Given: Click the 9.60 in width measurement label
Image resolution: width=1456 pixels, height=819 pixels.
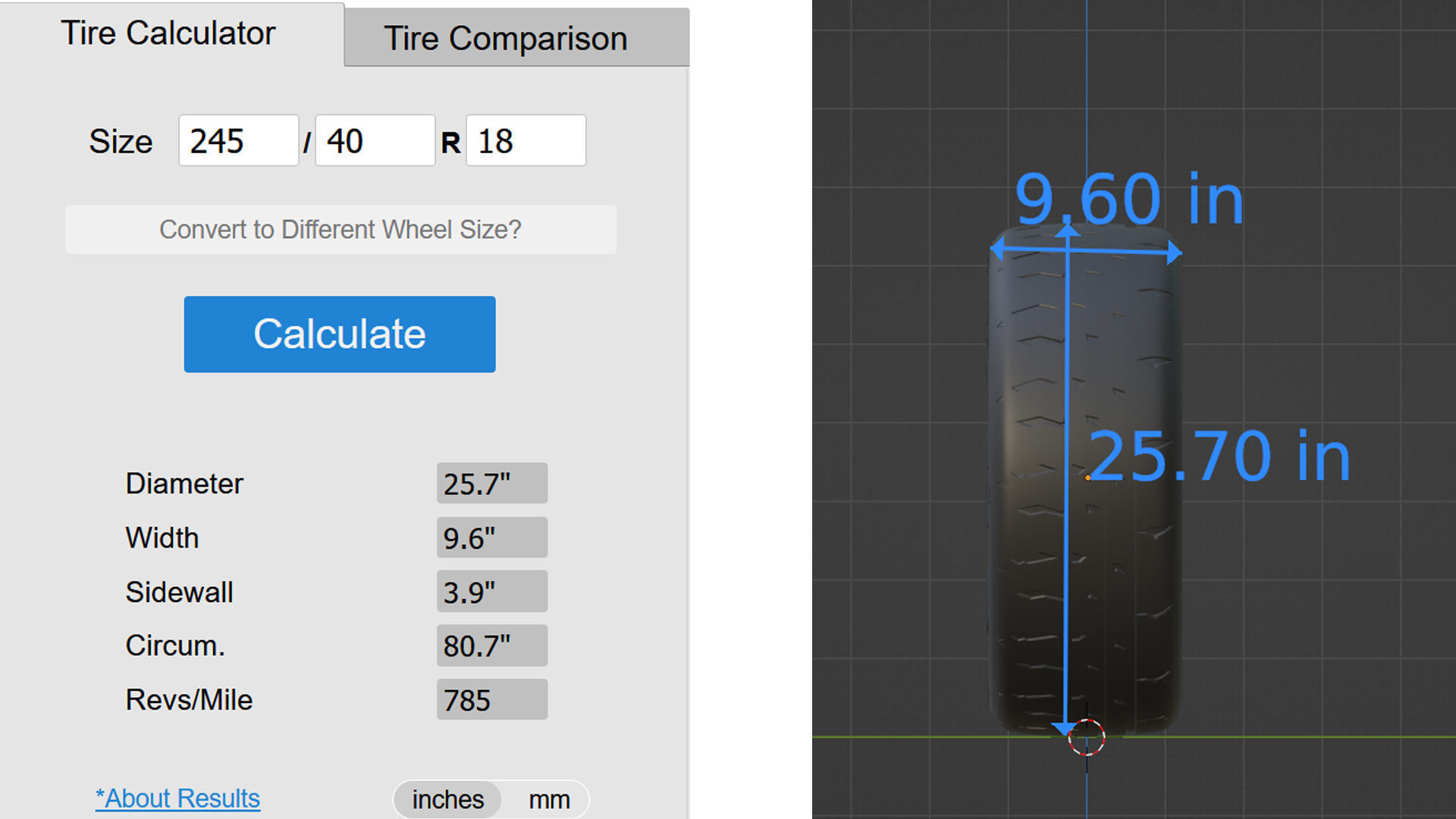Looking at the screenshot, I should coord(1129,199).
